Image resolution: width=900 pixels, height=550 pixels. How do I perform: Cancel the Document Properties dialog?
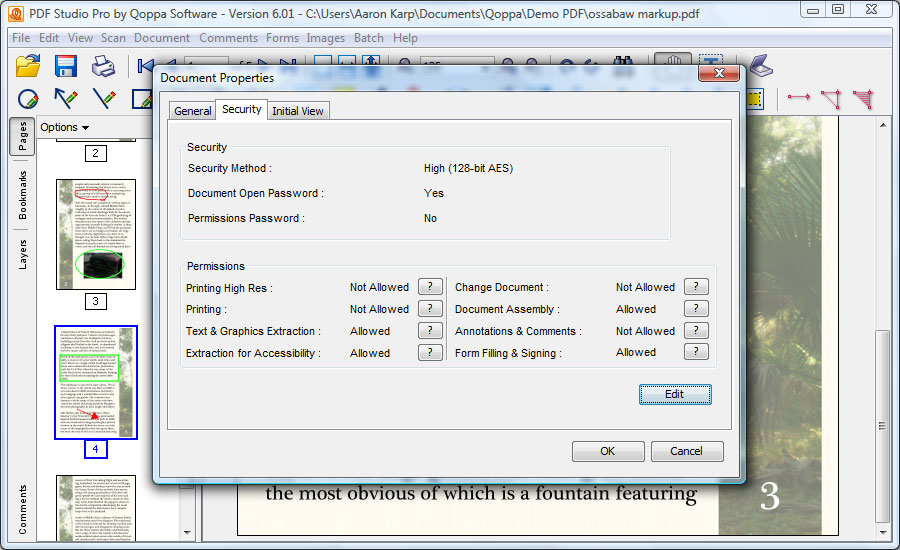(x=686, y=451)
